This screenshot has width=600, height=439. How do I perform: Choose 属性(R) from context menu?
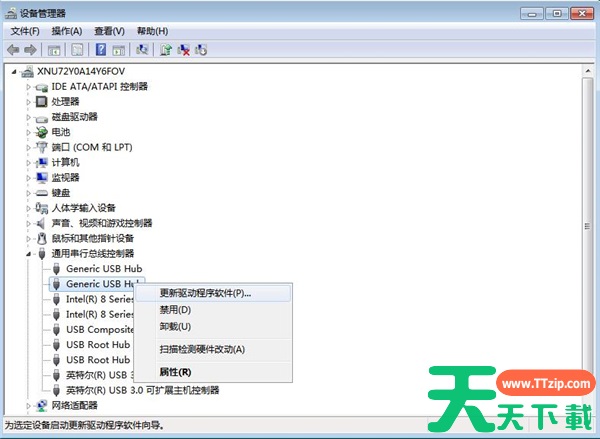pos(214,372)
